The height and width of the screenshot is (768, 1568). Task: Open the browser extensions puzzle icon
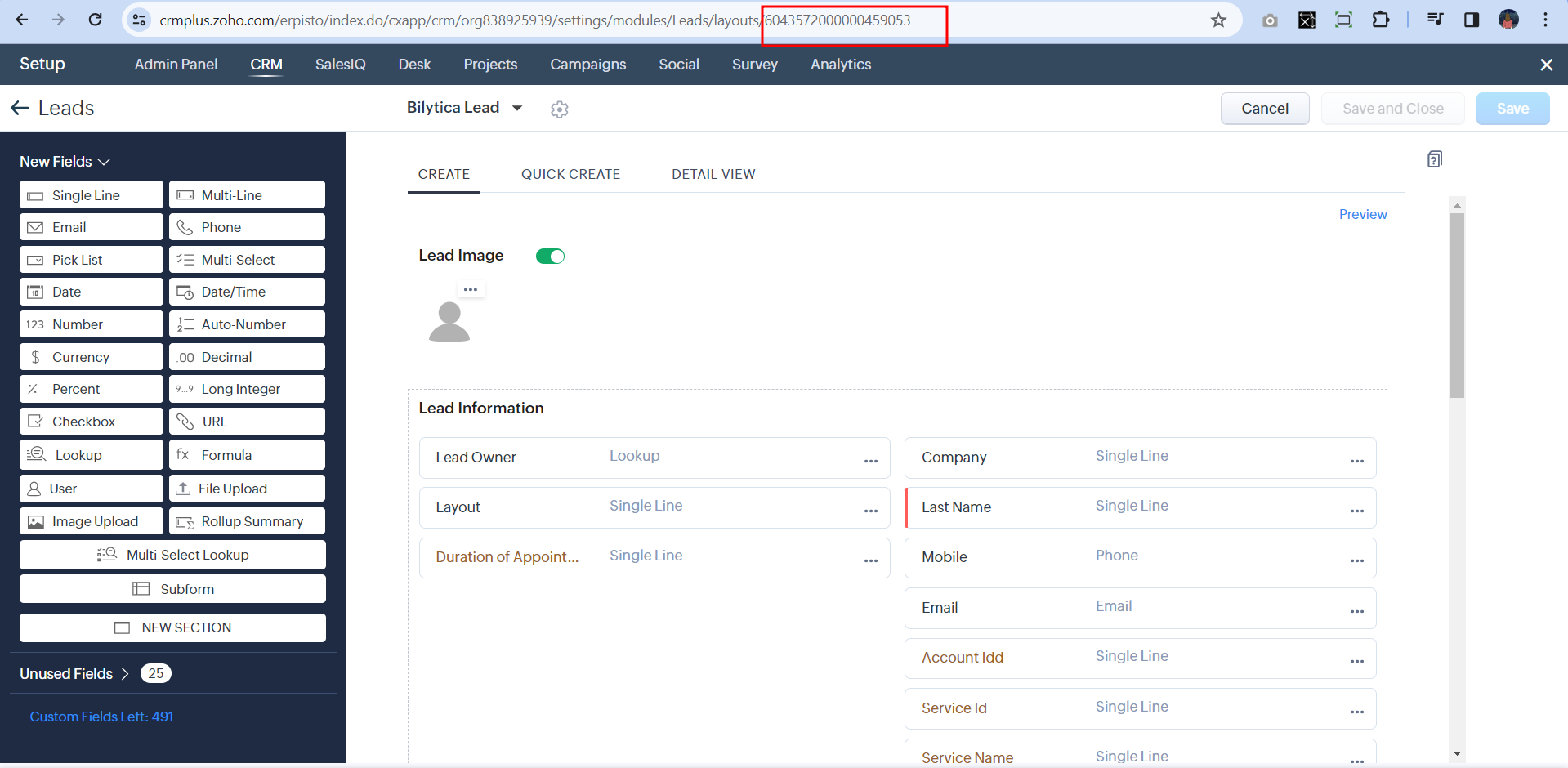coord(1381,20)
